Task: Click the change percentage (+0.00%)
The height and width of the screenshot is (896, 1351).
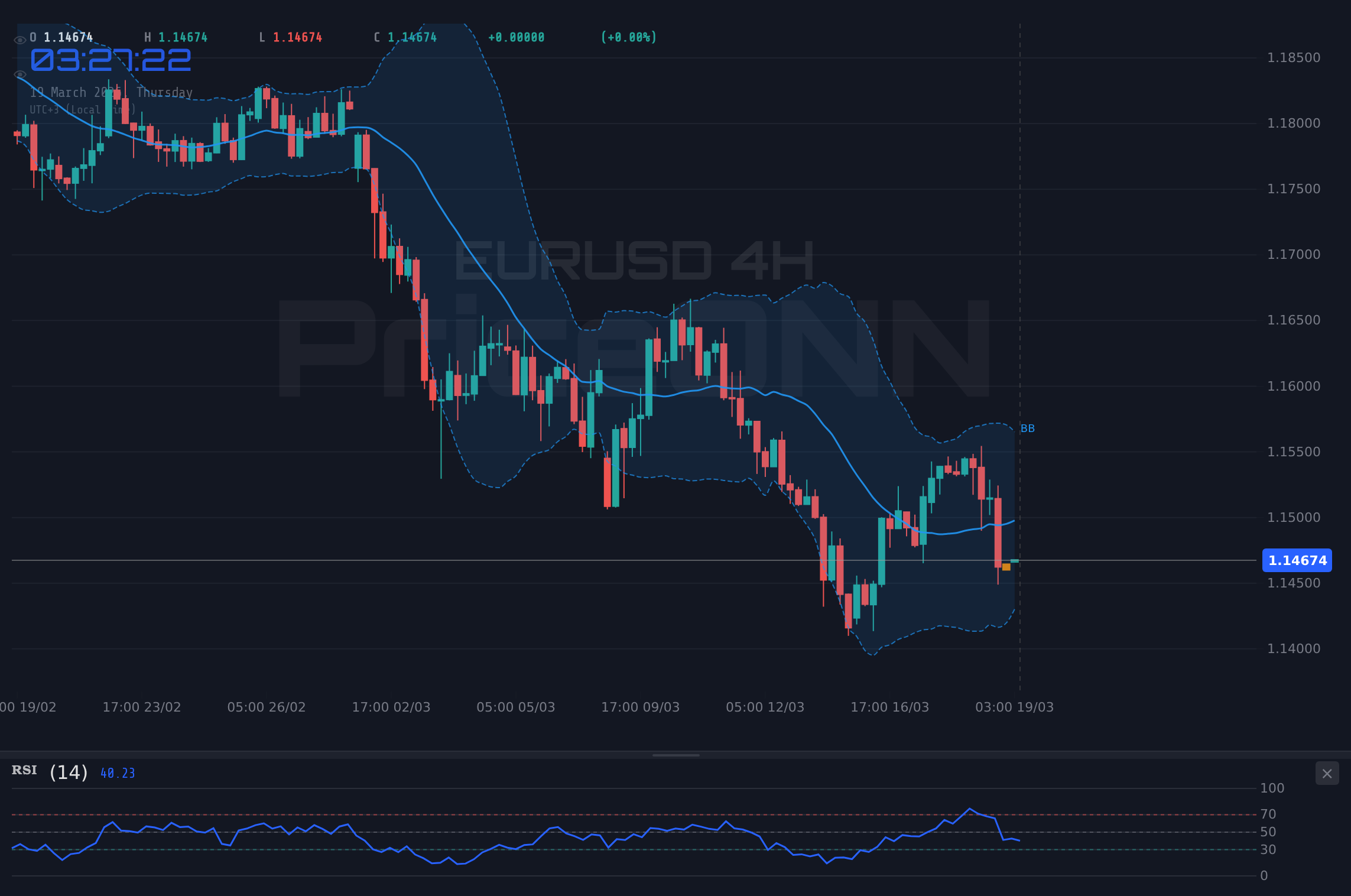Action: coord(628,37)
